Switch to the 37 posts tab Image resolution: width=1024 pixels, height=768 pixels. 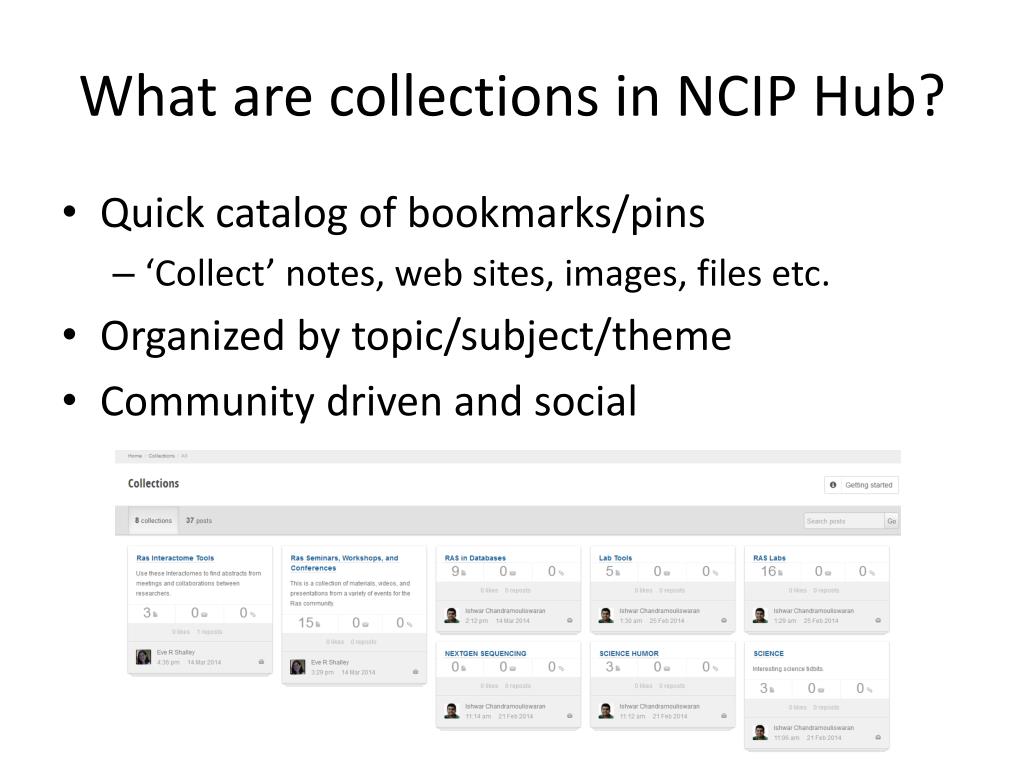point(199,520)
